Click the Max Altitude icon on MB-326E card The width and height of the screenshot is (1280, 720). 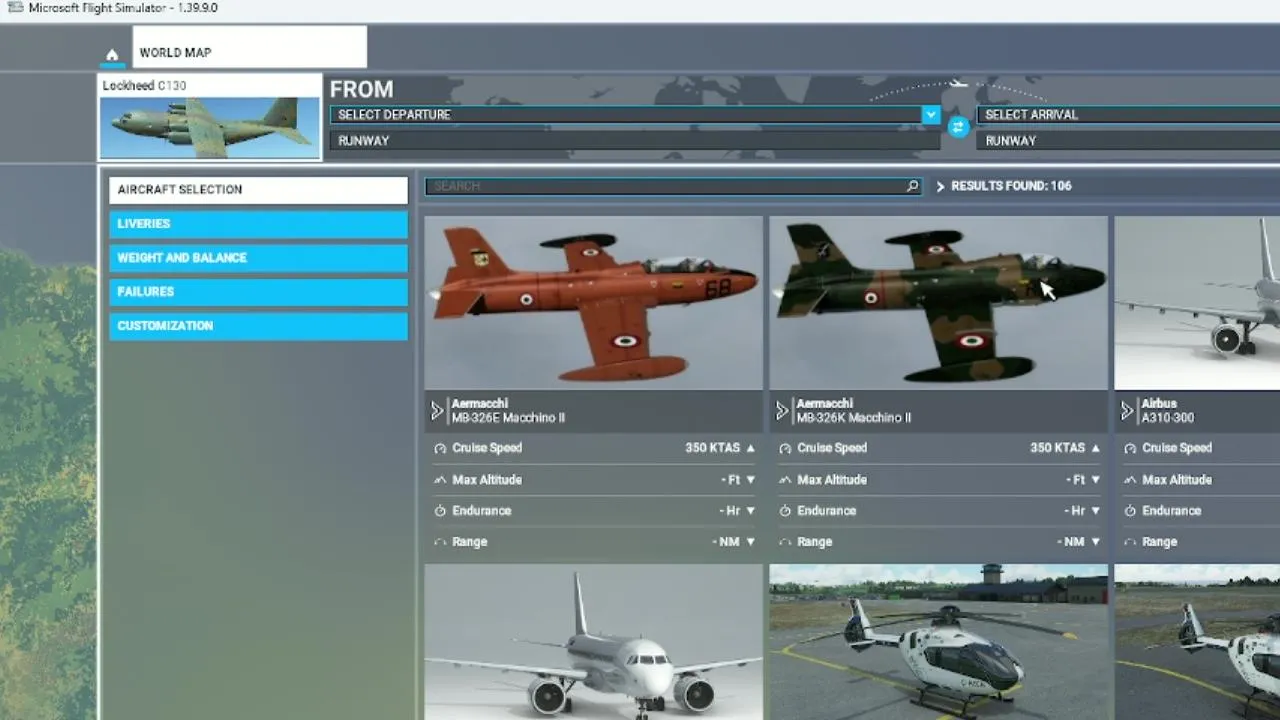pyautogui.click(x=440, y=480)
